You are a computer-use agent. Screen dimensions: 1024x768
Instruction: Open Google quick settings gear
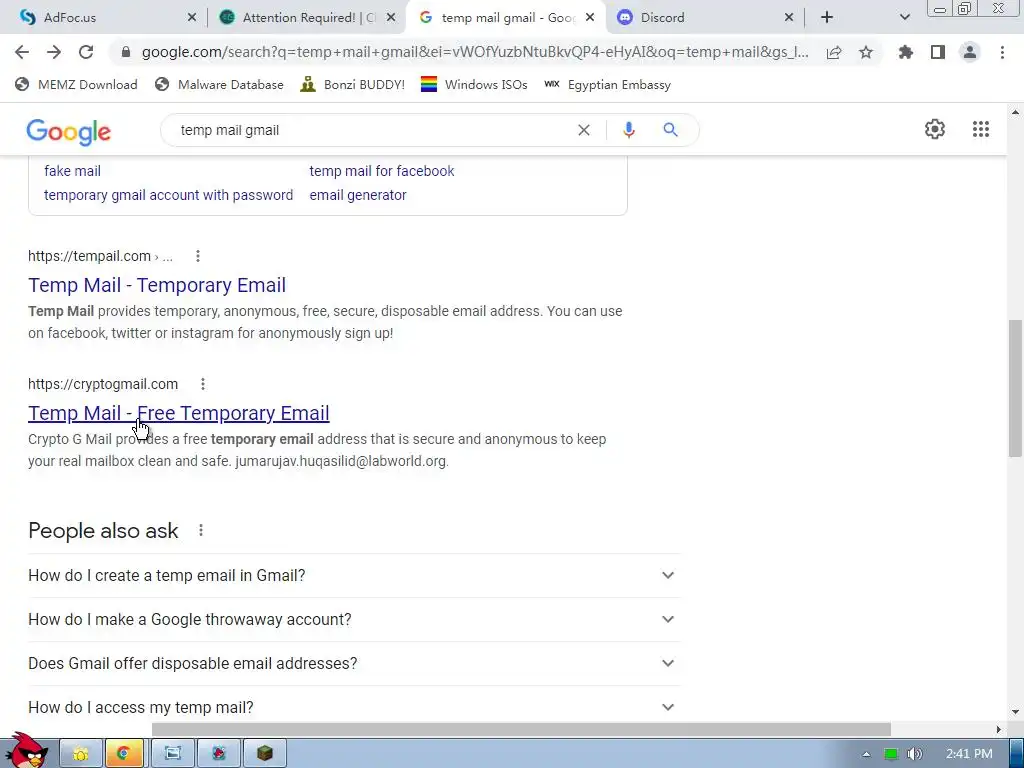(x=935, y=129)
